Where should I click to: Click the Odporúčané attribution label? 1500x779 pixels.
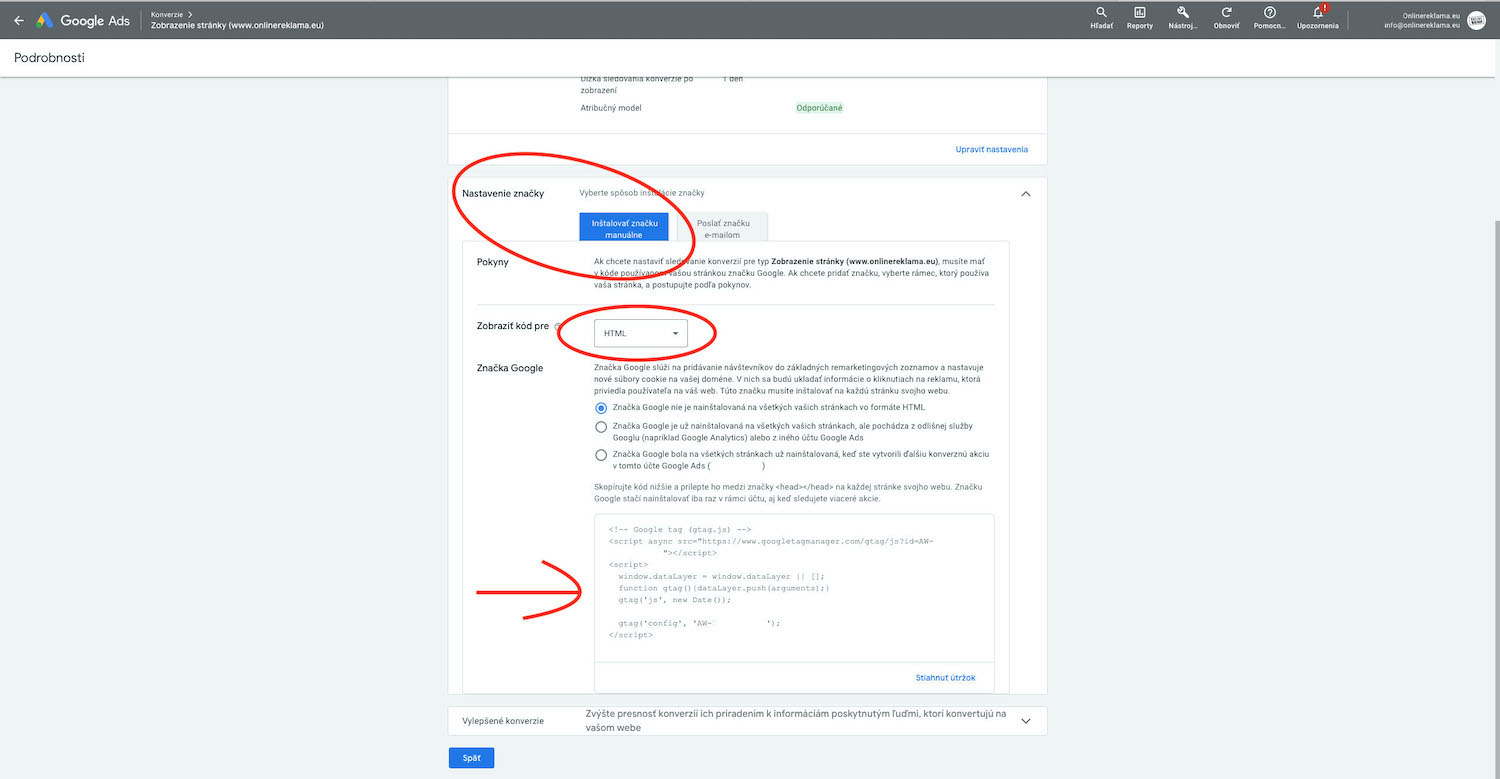point(819,108)
